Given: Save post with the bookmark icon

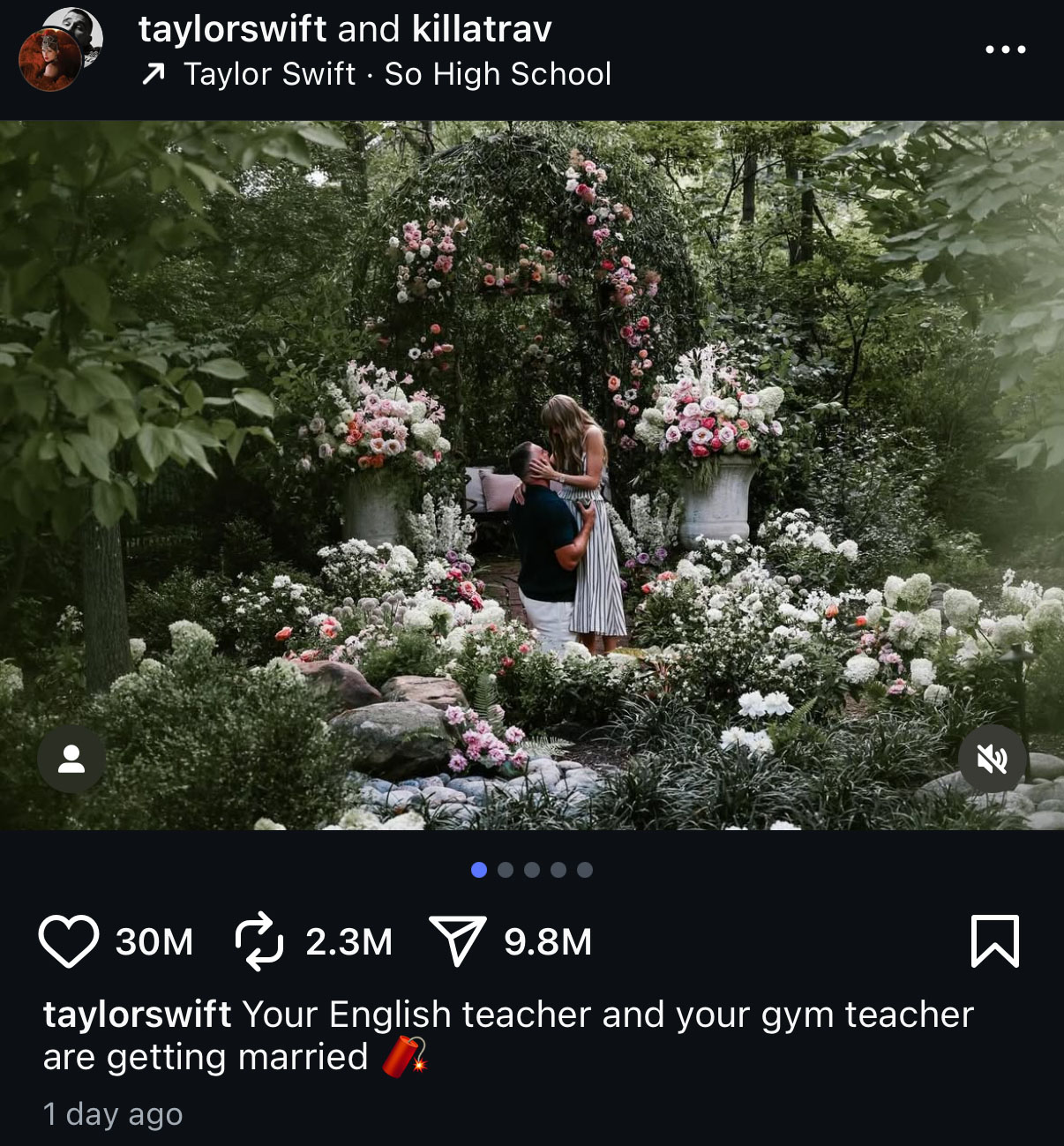Looking at the screenshot, I should pos(994,941).
